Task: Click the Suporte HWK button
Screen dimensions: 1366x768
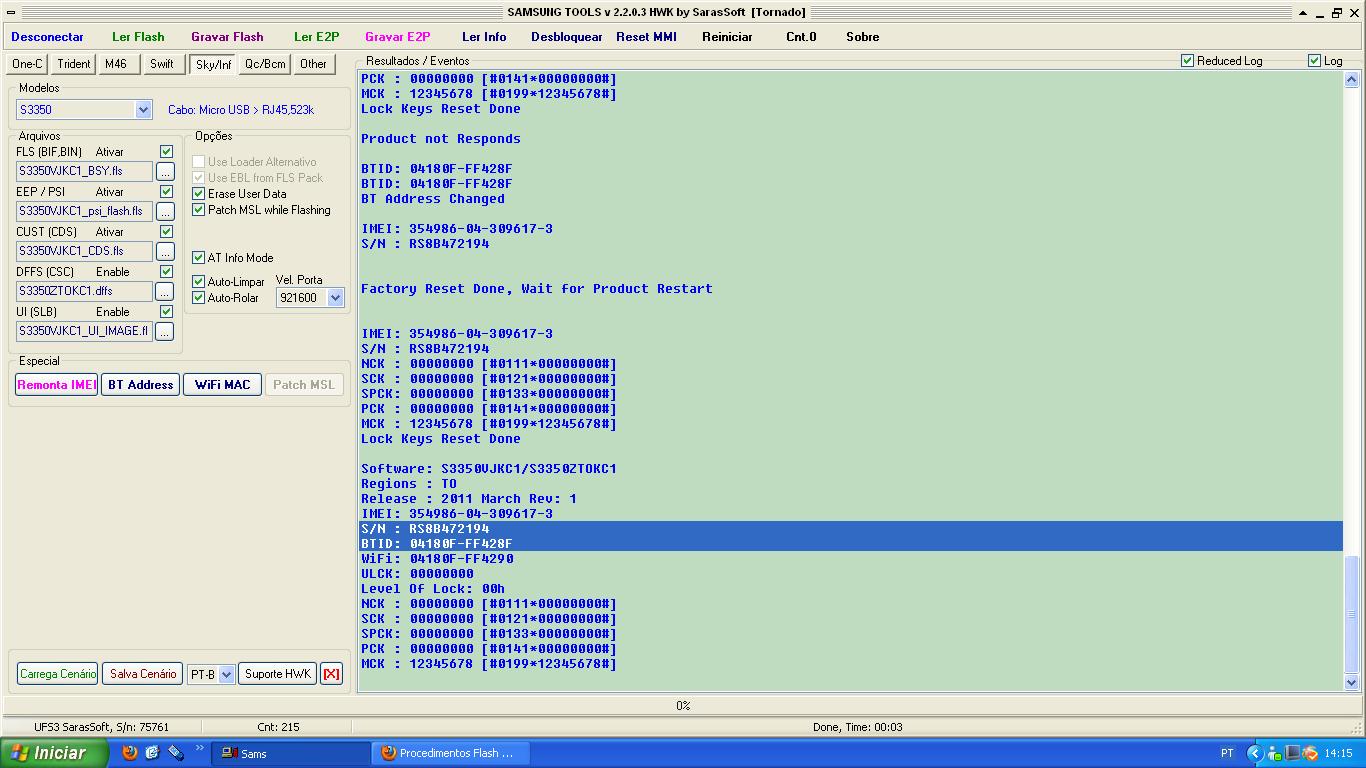Action: [278, 674]
